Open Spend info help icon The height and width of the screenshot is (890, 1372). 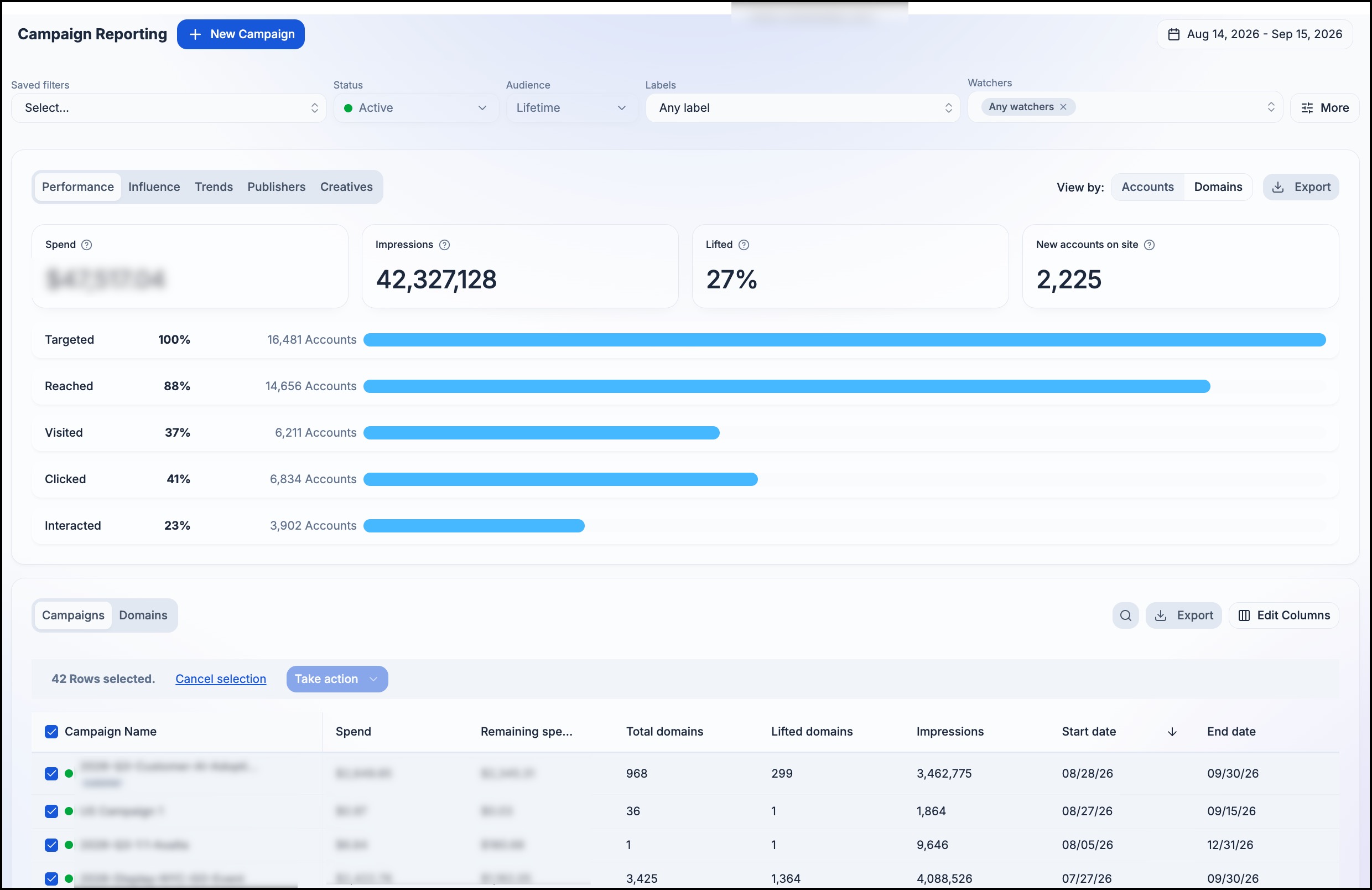pos(86,245)
